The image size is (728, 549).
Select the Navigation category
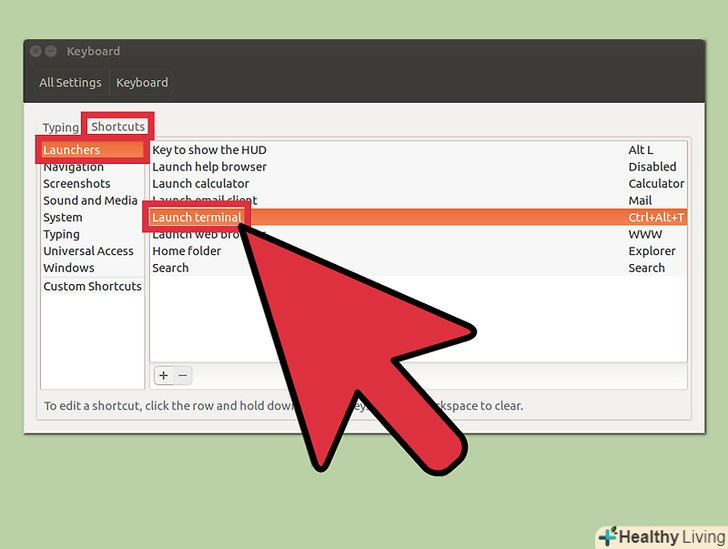(92, 167)
